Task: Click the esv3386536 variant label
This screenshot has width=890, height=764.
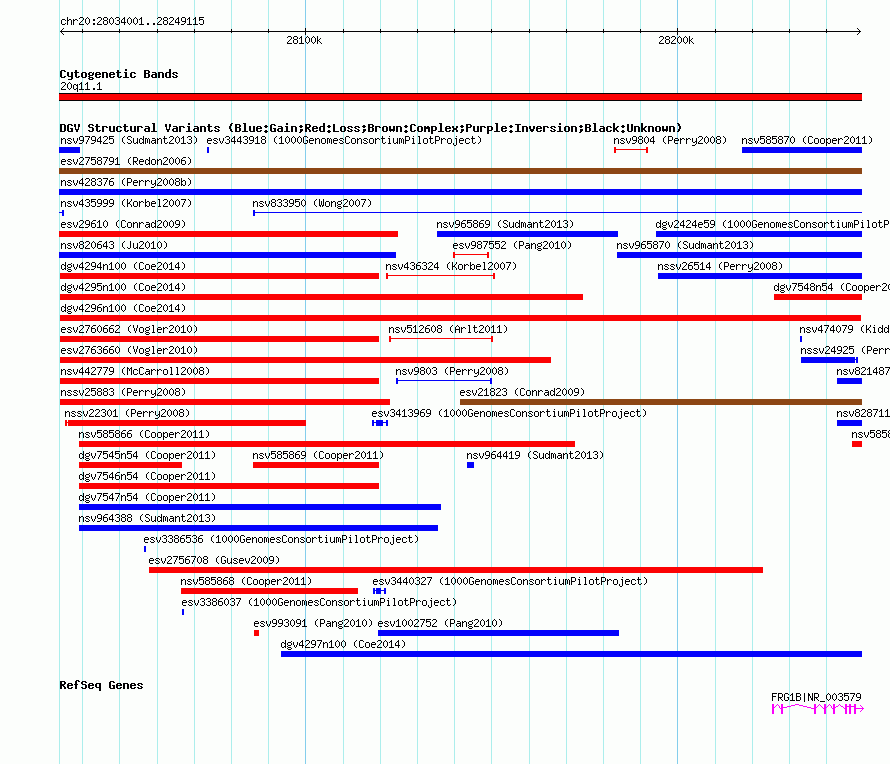Action: [x=281, y=539]
